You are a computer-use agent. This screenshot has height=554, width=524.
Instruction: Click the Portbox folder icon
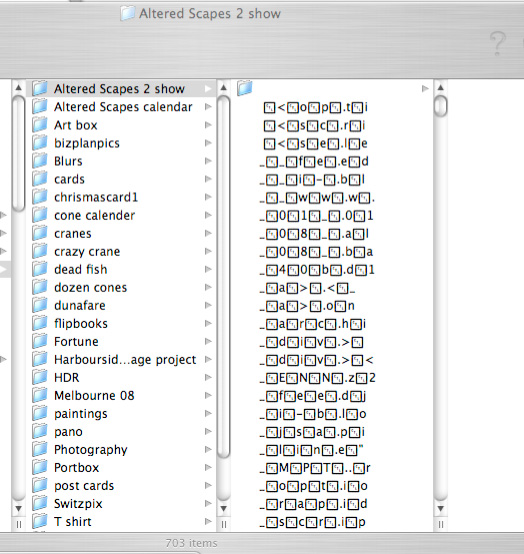[x=40, y=467]
